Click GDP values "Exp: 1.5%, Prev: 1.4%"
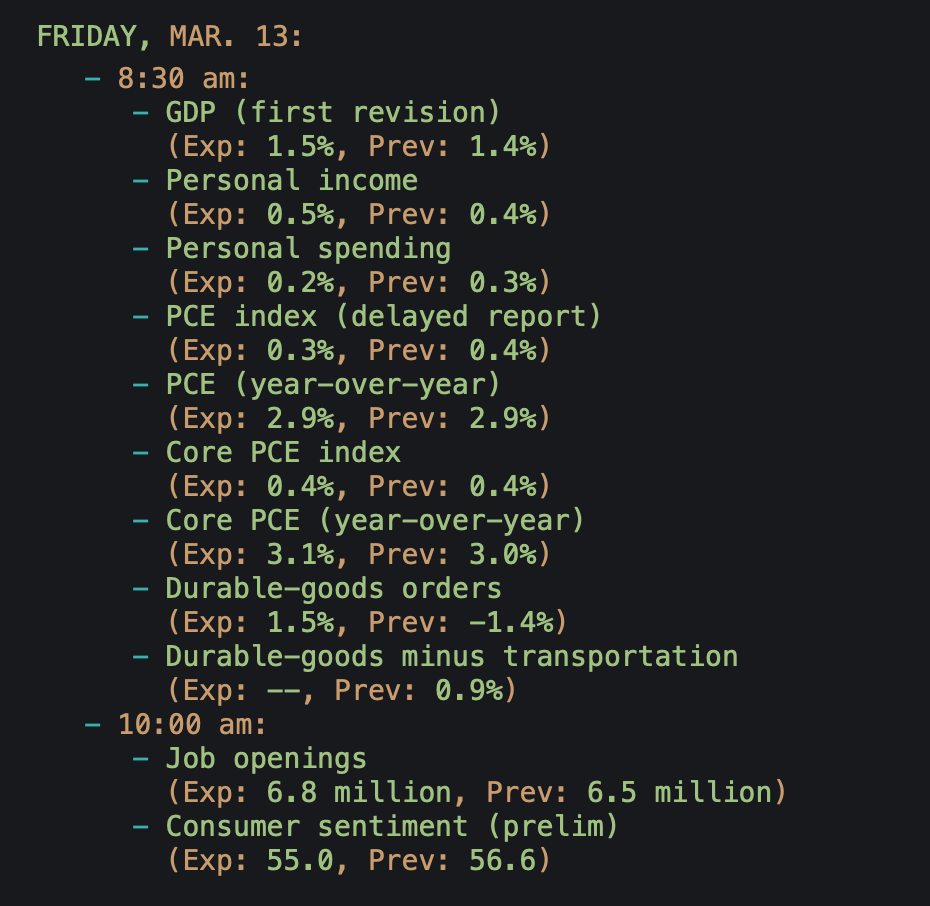 click(358, 146)
